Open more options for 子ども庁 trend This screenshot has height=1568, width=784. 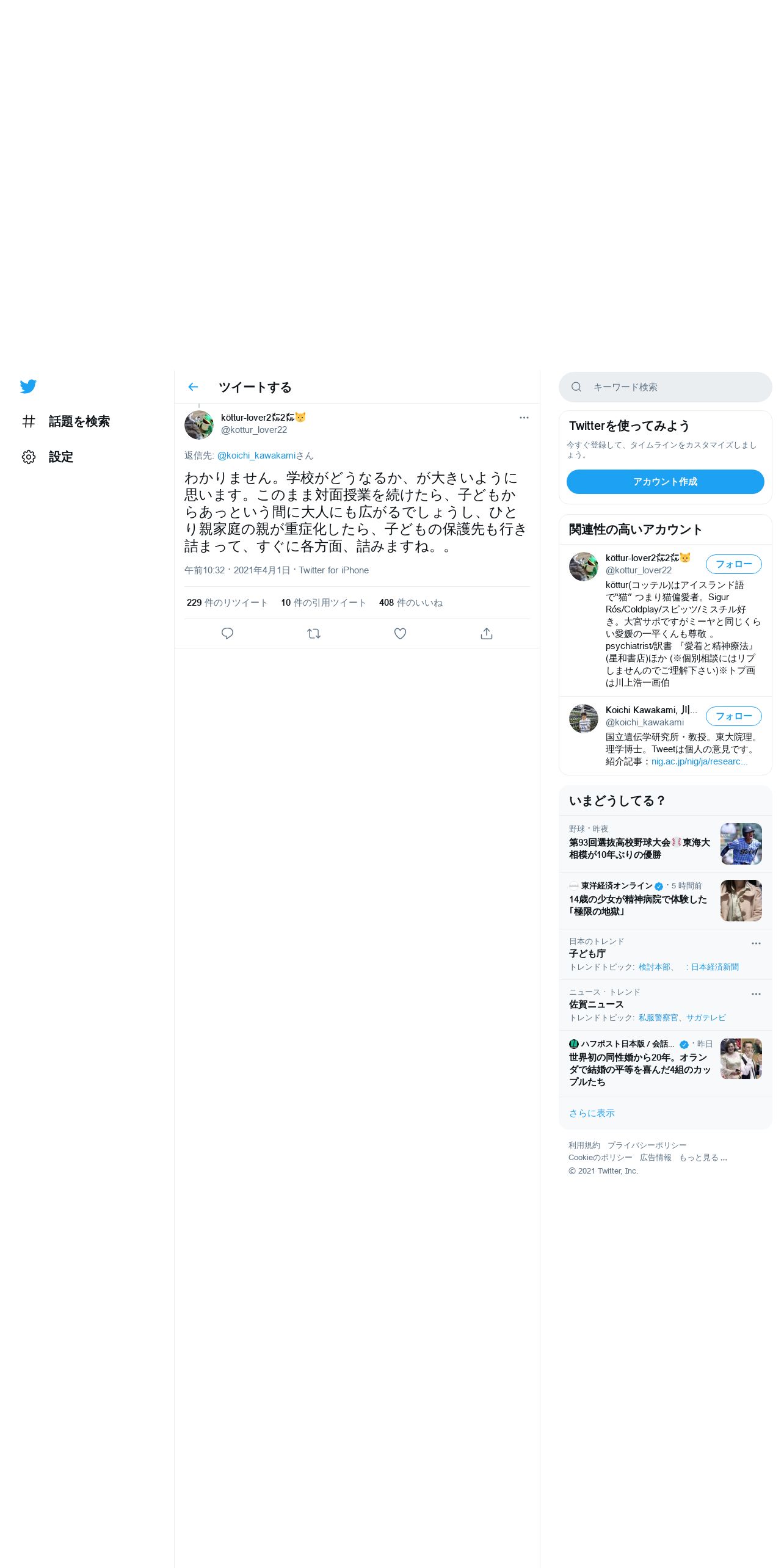(x=756, y=943)
